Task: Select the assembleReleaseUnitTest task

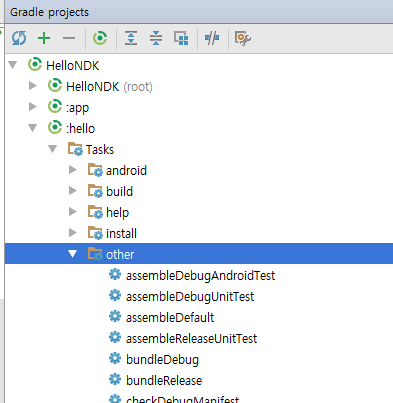Action: (x=192, y=339)
